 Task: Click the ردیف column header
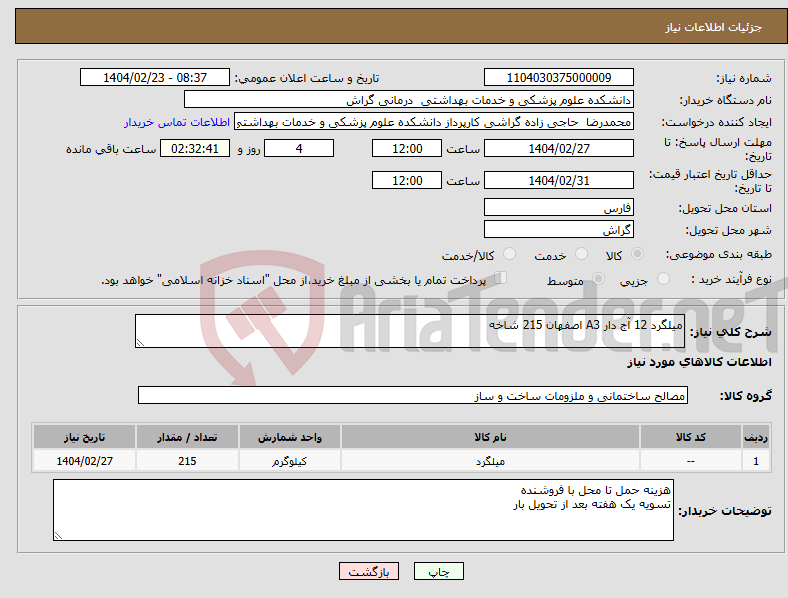[756, 437]
